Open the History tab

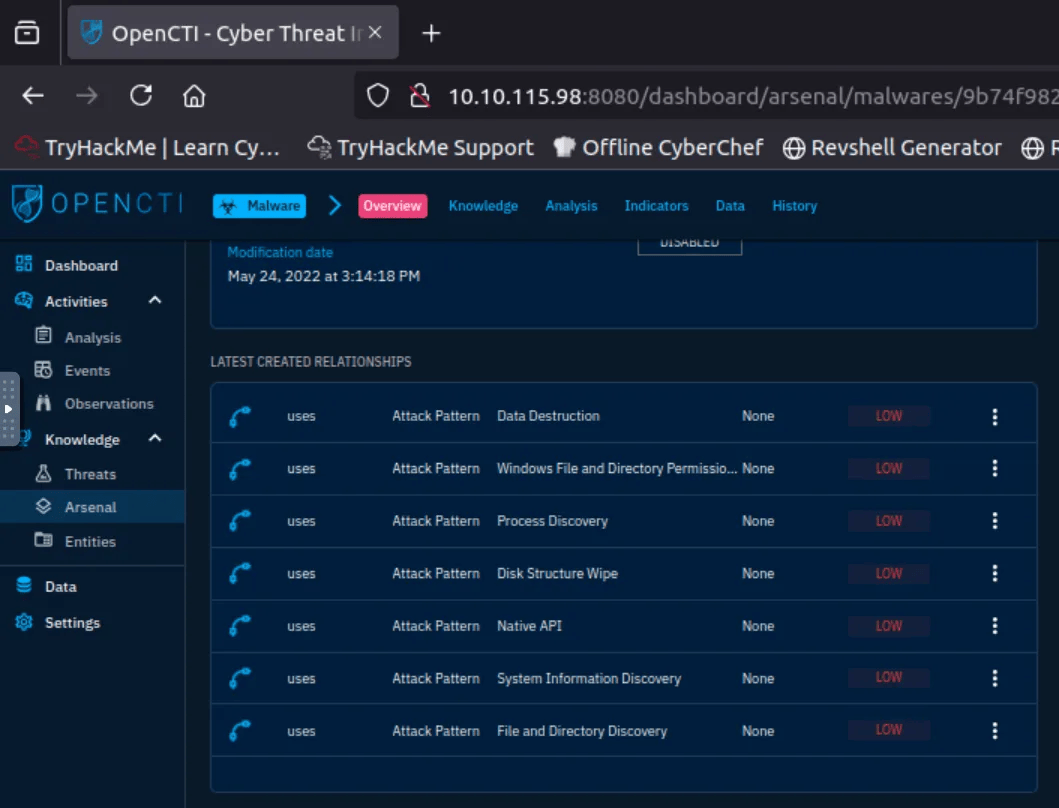tap(794, 206)
